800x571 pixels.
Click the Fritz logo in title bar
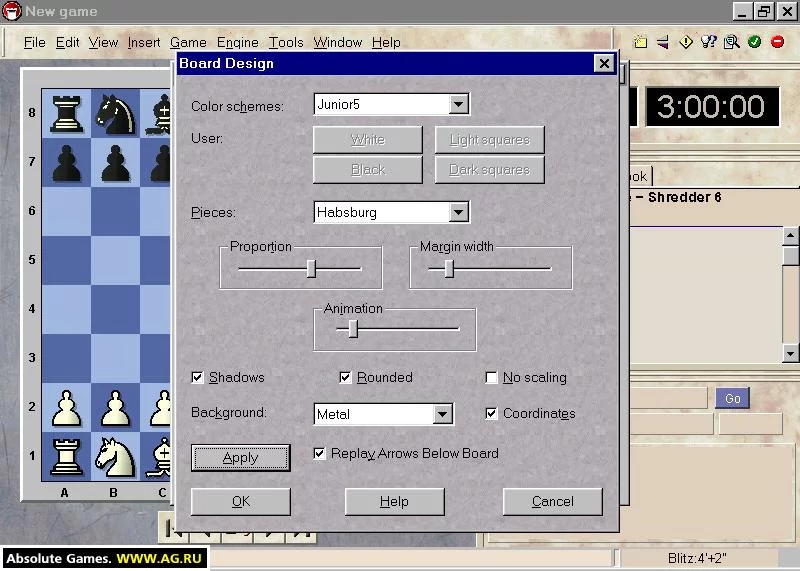click(12, 11)
